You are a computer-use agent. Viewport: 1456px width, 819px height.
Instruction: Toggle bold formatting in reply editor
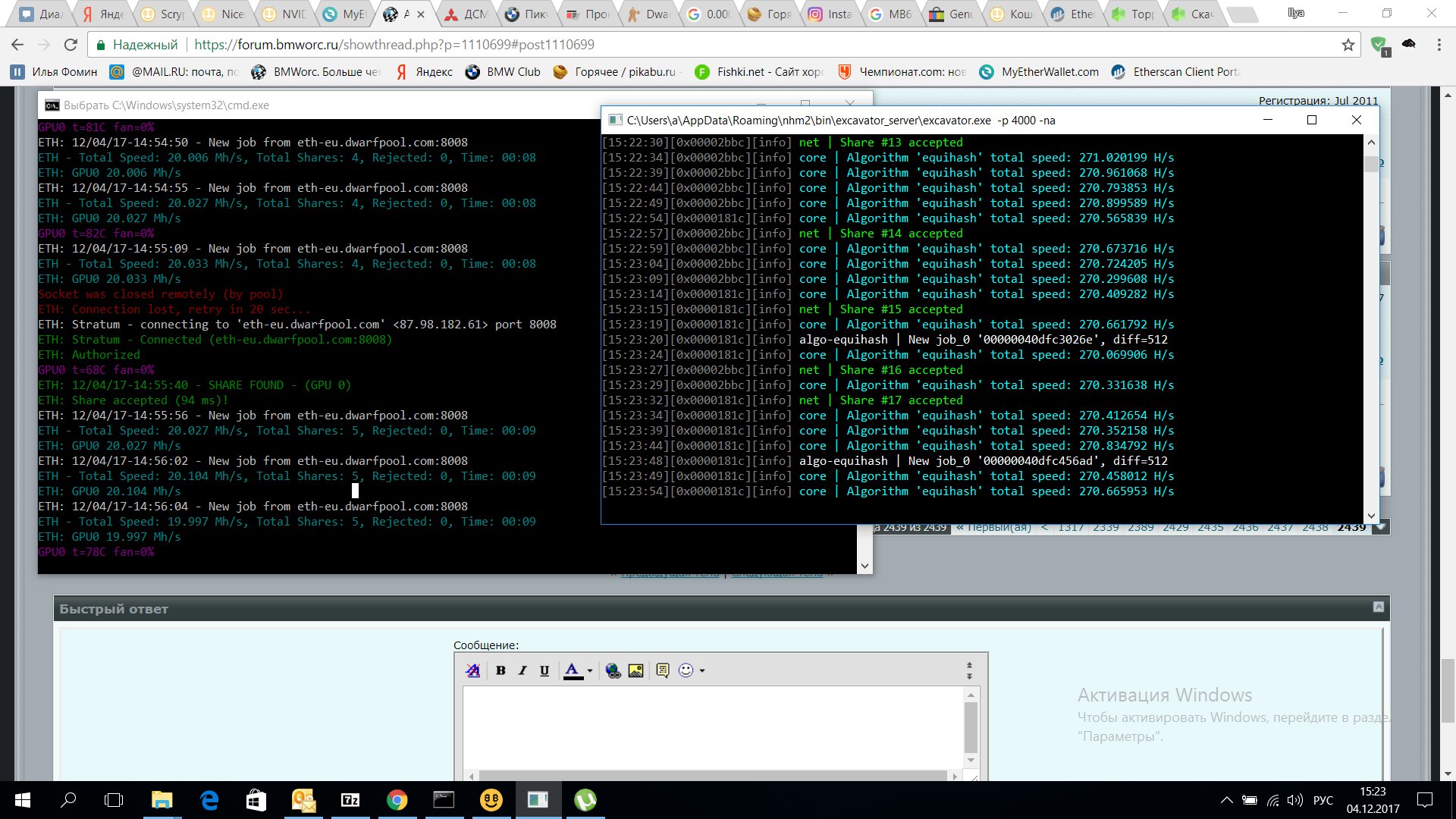click(x=500, y=670)
